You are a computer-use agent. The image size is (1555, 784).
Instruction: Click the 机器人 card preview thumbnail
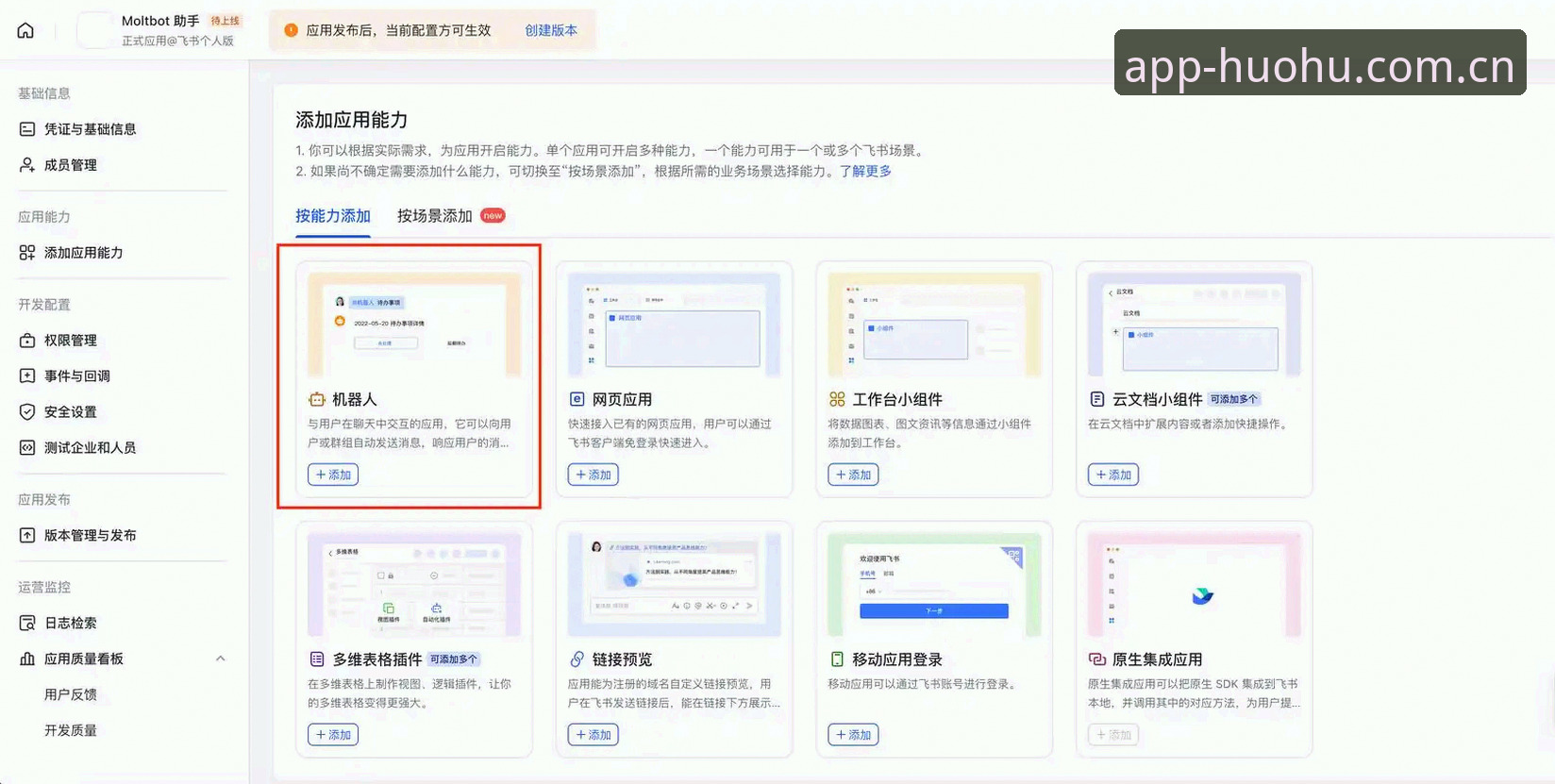click(414, 326)
